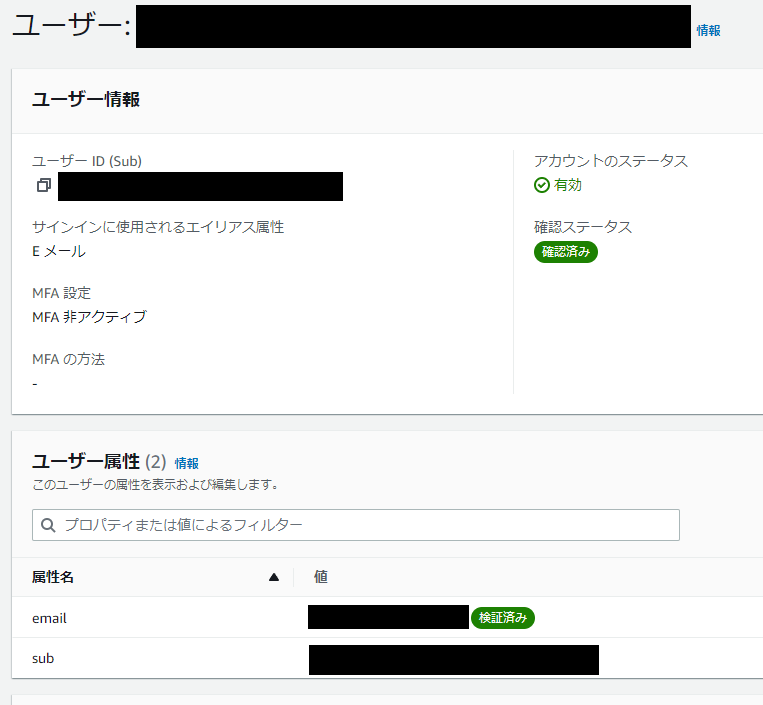Select the sub attribute row name
The image size is (763, 705).
pyautogui.click(x=43, y=659)
